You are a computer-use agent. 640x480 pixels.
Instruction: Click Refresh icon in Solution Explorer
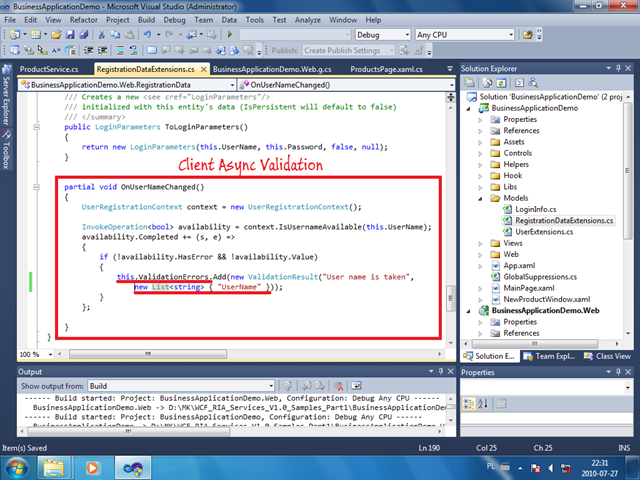point(501,83)
